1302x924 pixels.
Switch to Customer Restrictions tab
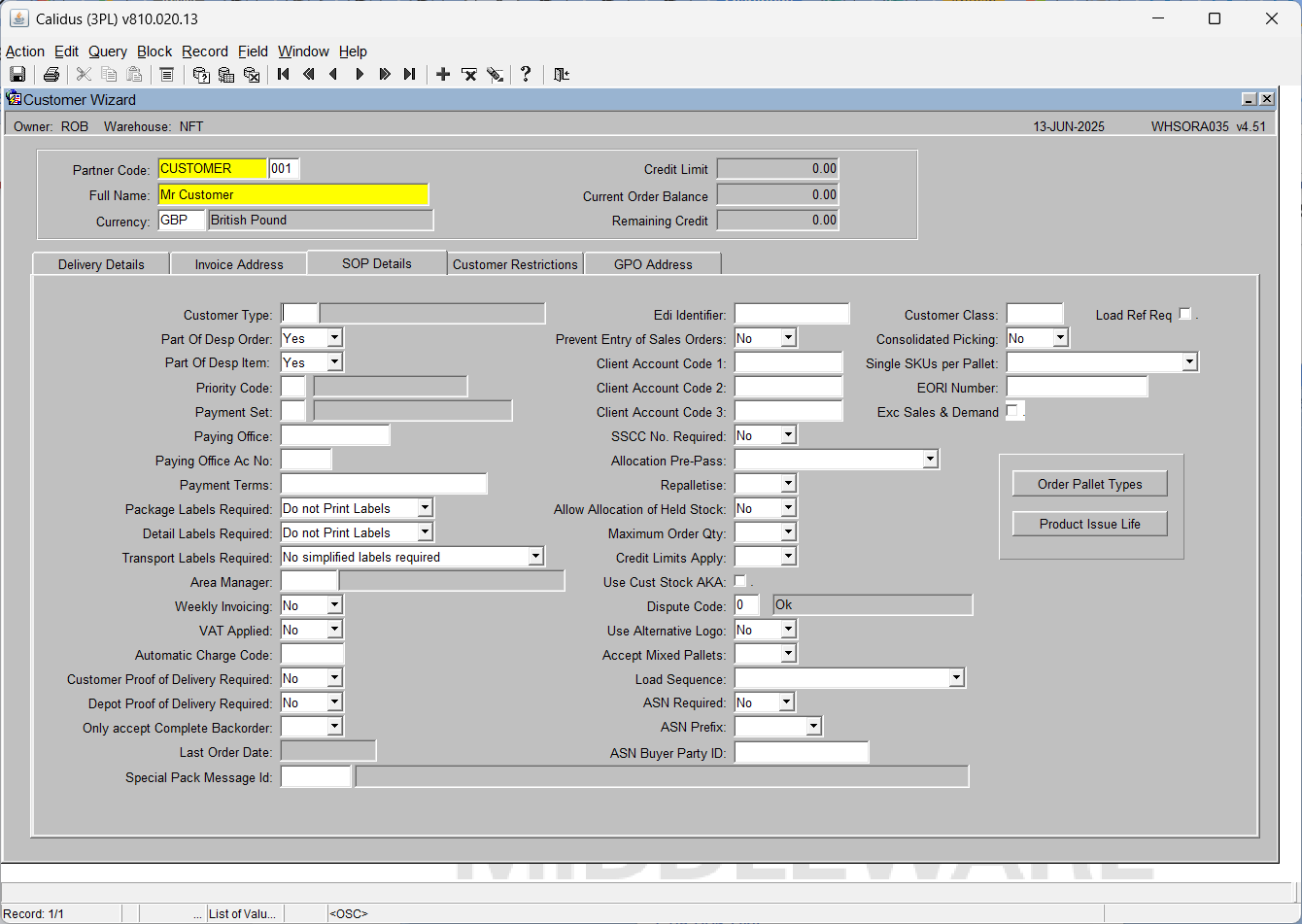tap(515, 264)
